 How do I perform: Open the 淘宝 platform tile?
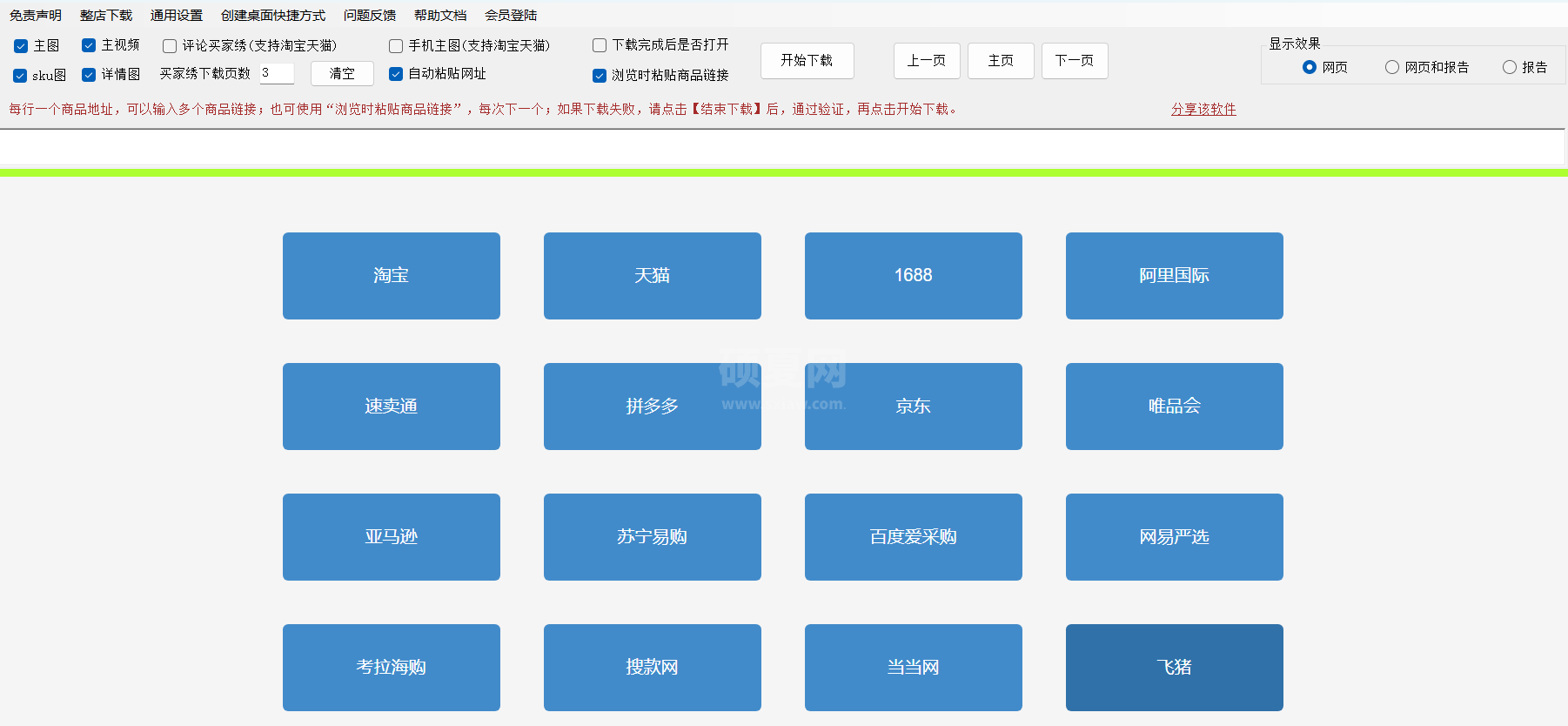click(x=392, y=276)
